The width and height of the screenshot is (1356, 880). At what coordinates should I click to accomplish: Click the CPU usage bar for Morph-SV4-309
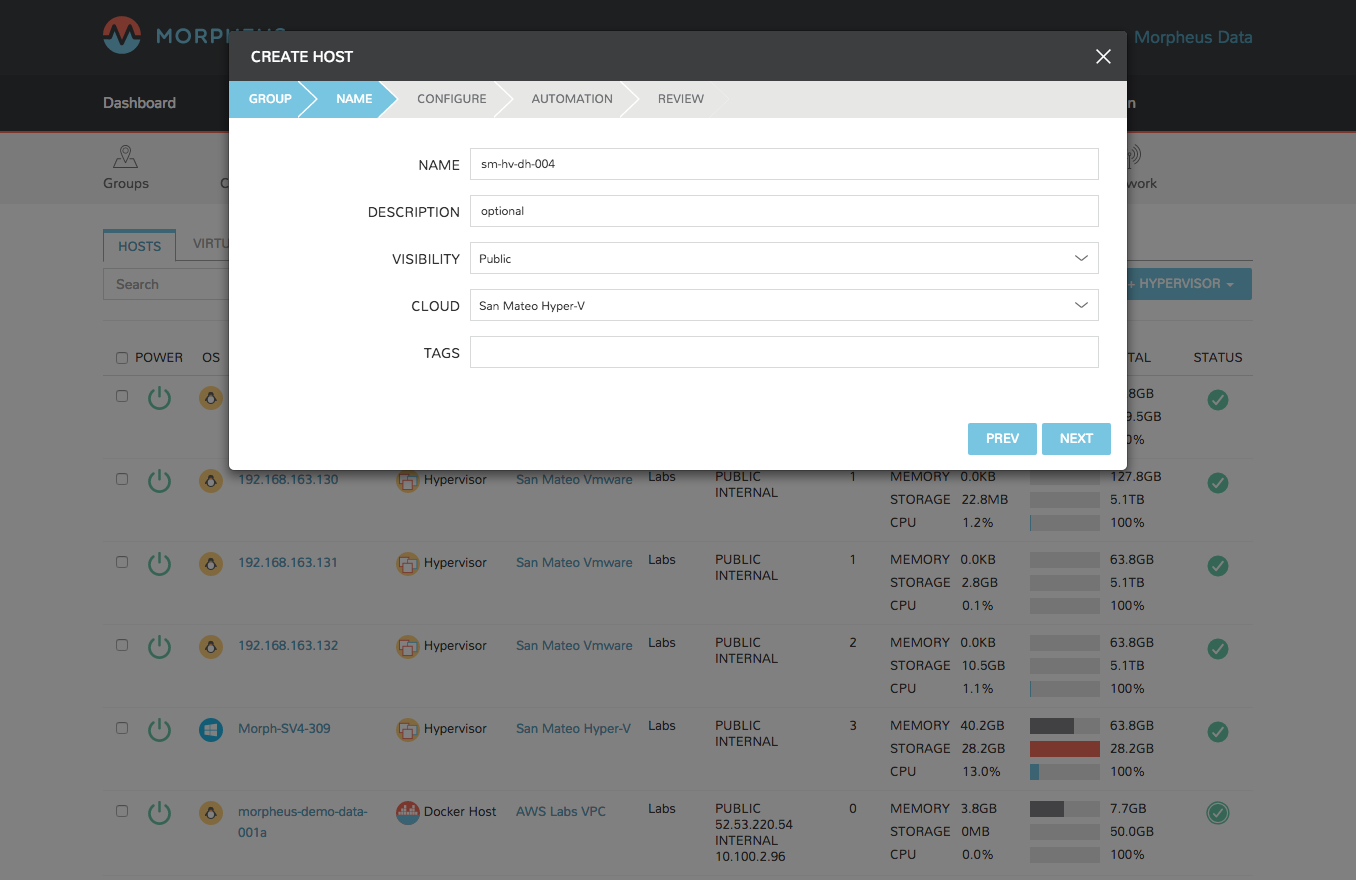point(1065,772)
